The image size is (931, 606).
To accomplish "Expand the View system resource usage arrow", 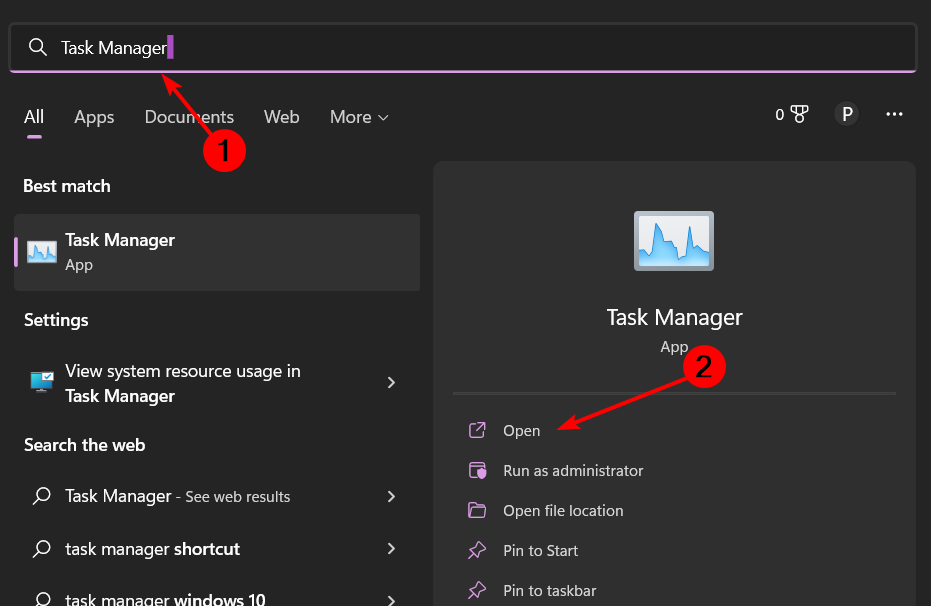I will (392, 383).
